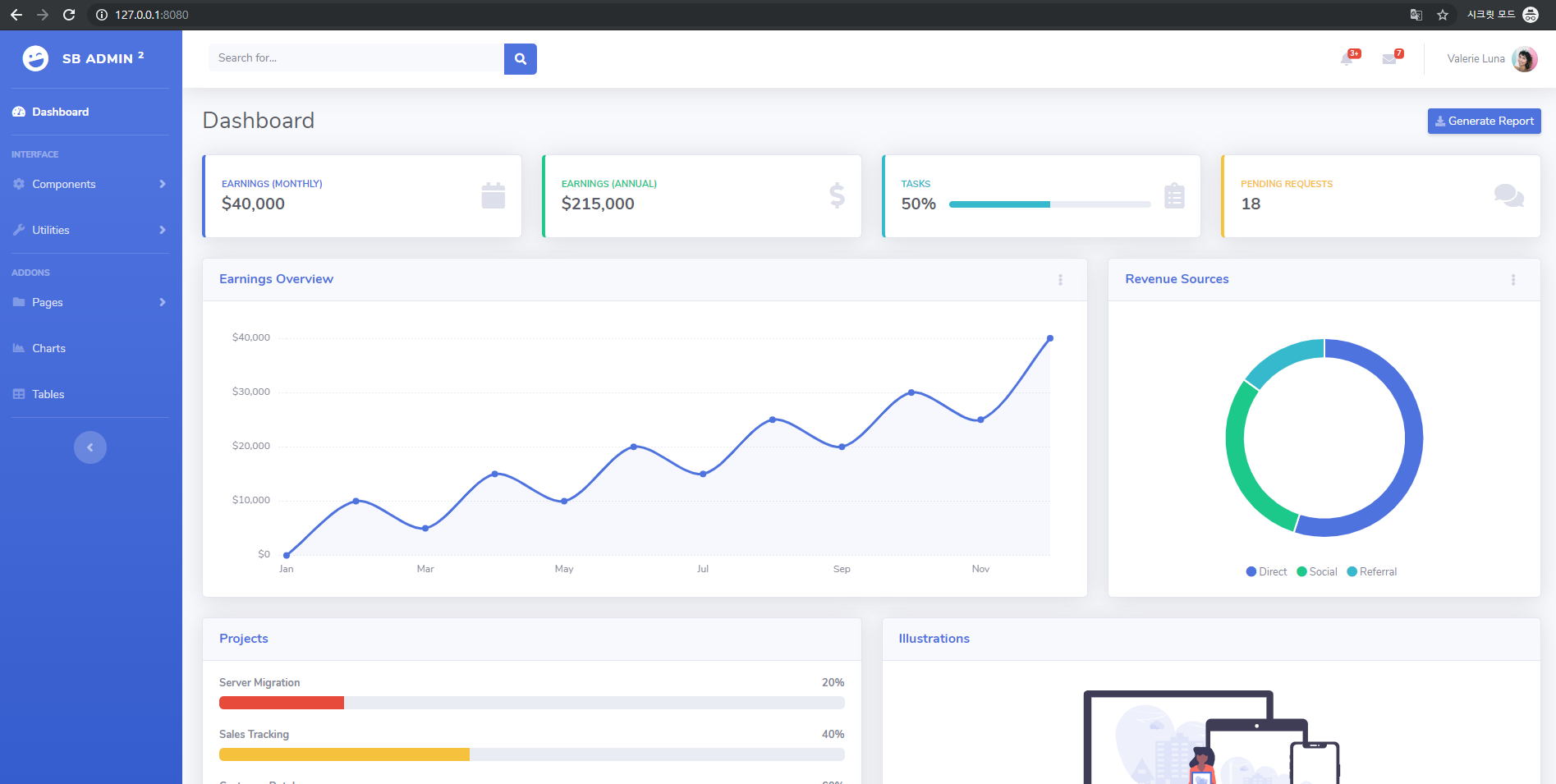Image resolution: width=1556 pixels, height=784 pixels.
Task: Click the incognito mode icon
Action: point(1531,15)
